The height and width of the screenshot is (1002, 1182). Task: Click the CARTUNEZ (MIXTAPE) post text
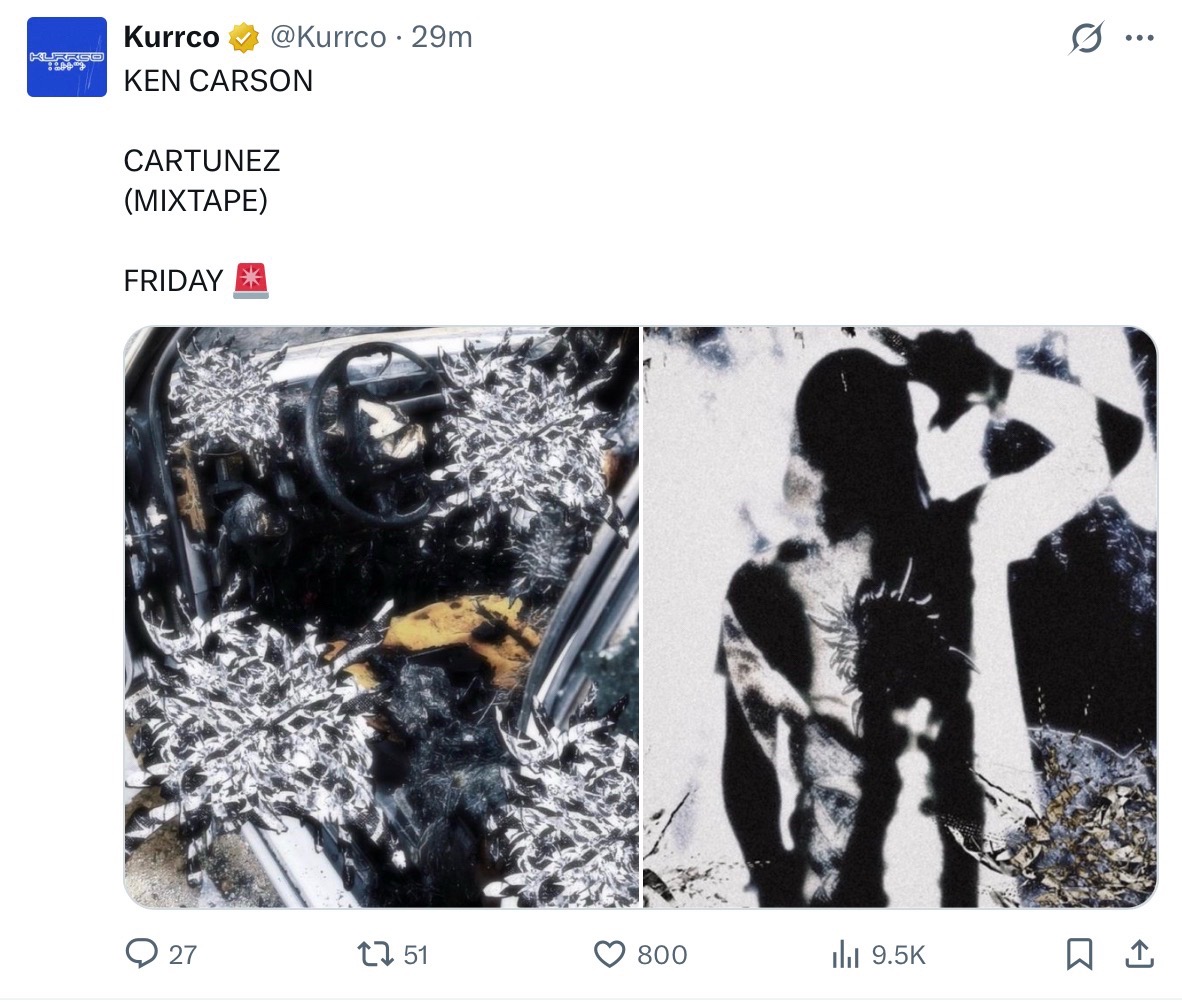201,180
